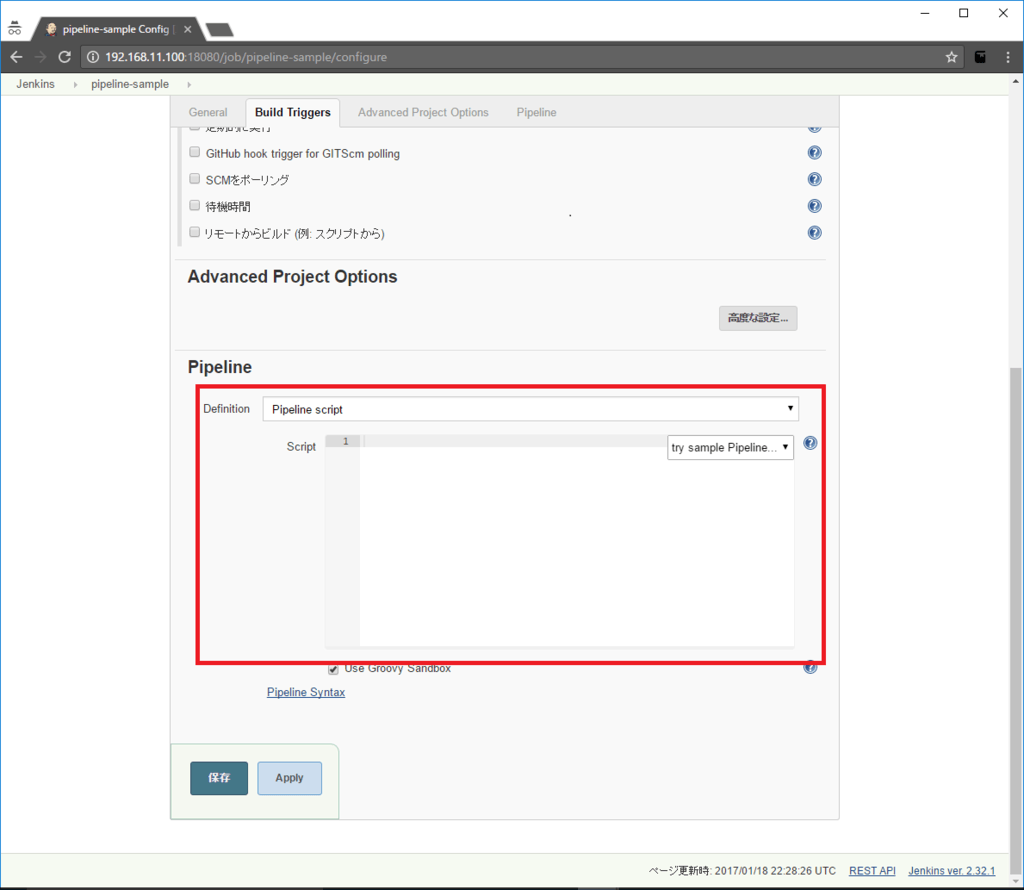The width and height of the screenshot is (1024, 890).
Task: Switch to the General tab
Action: pyautogui.click(x=208, y=112)
